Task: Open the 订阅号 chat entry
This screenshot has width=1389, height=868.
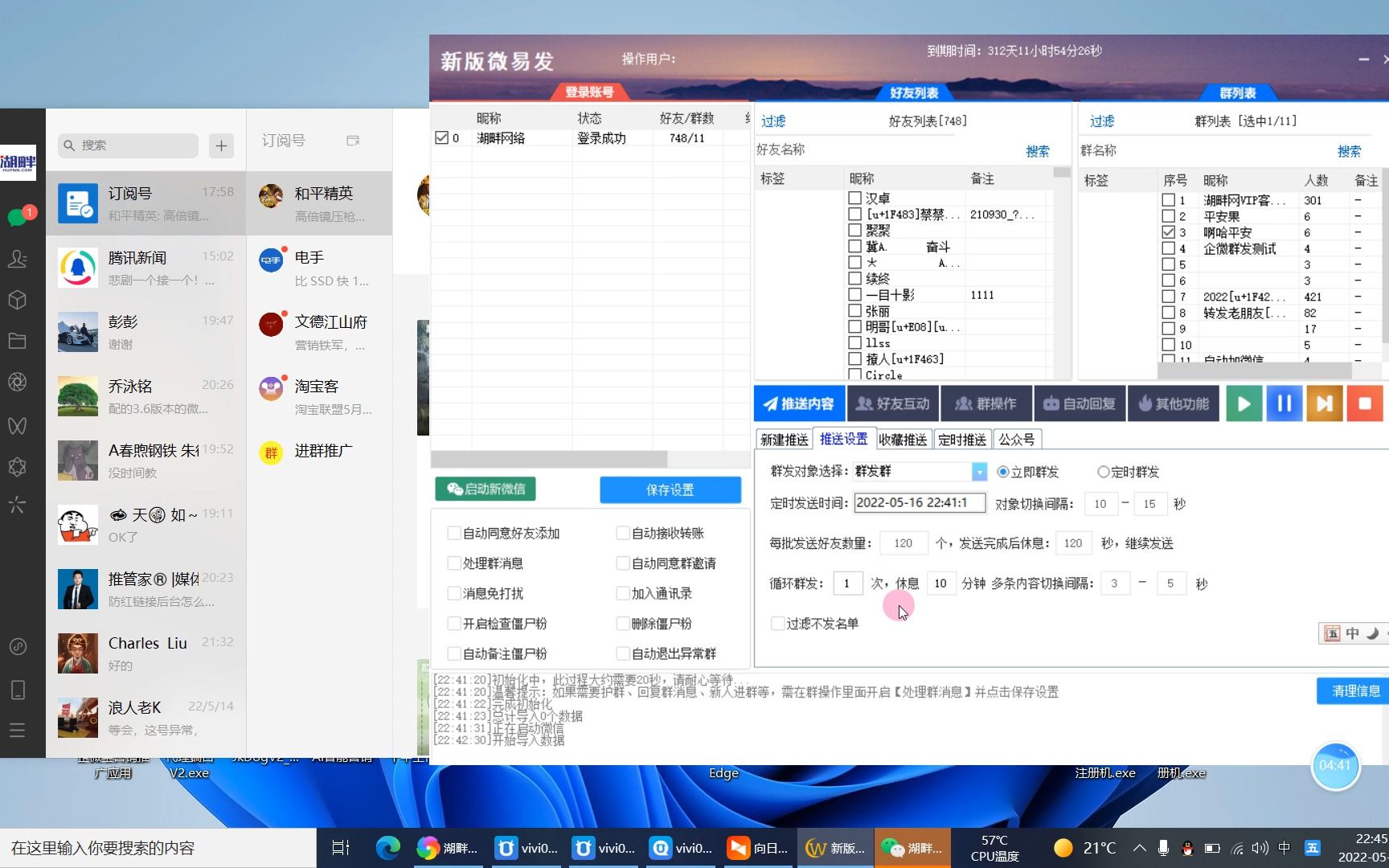Action: point(145,203)
